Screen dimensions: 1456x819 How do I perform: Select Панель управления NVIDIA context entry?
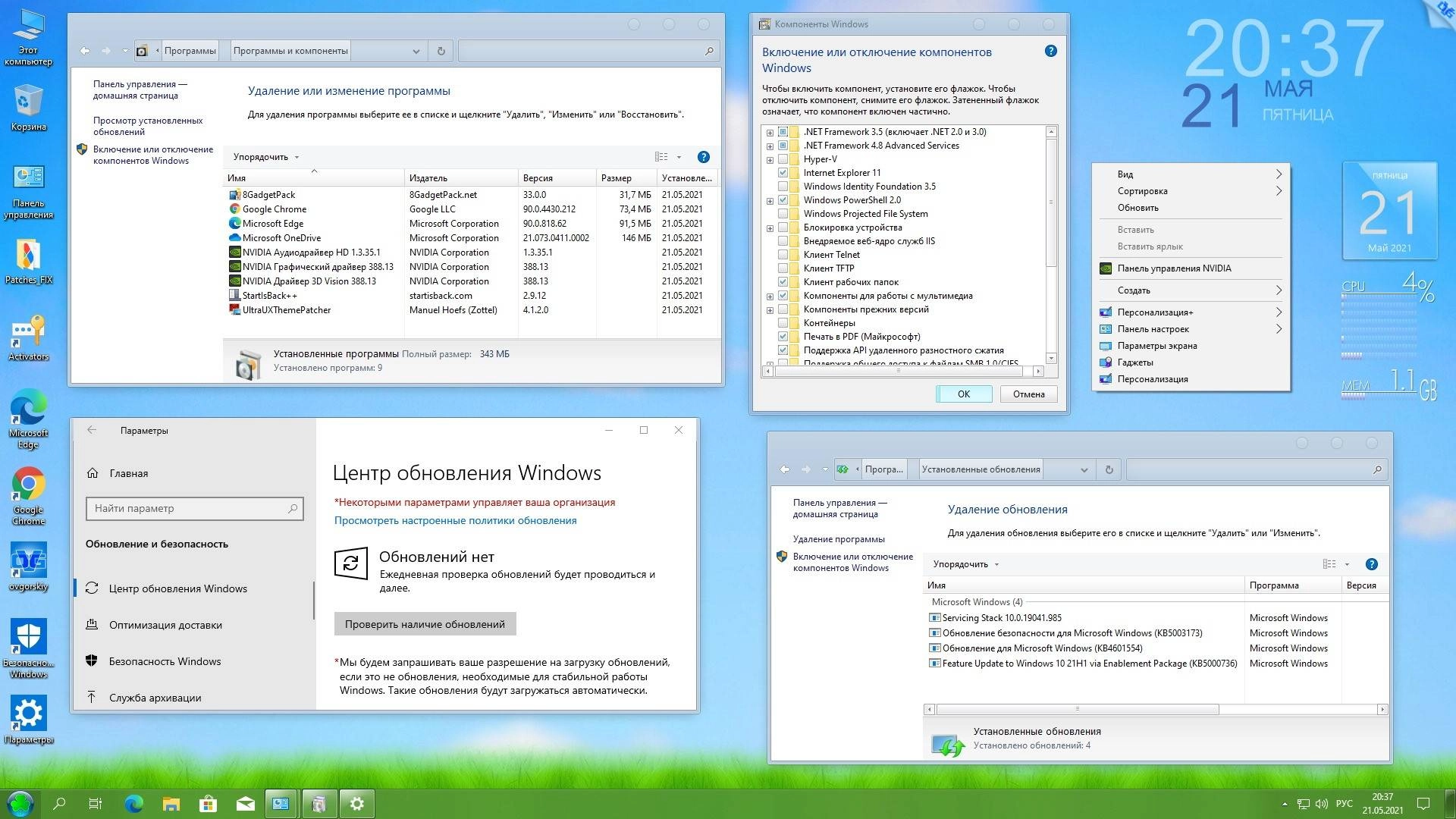point(1191,268)
